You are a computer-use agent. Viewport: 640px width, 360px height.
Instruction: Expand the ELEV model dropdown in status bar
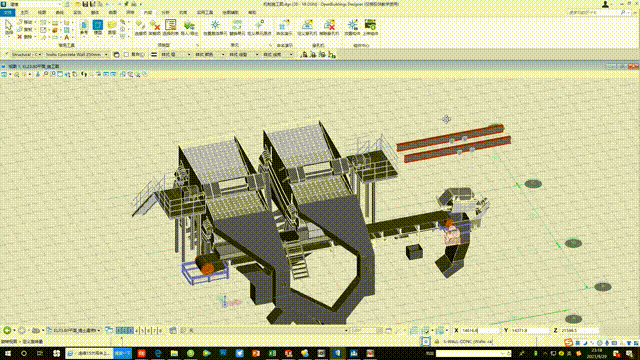(x=99, y=330)
